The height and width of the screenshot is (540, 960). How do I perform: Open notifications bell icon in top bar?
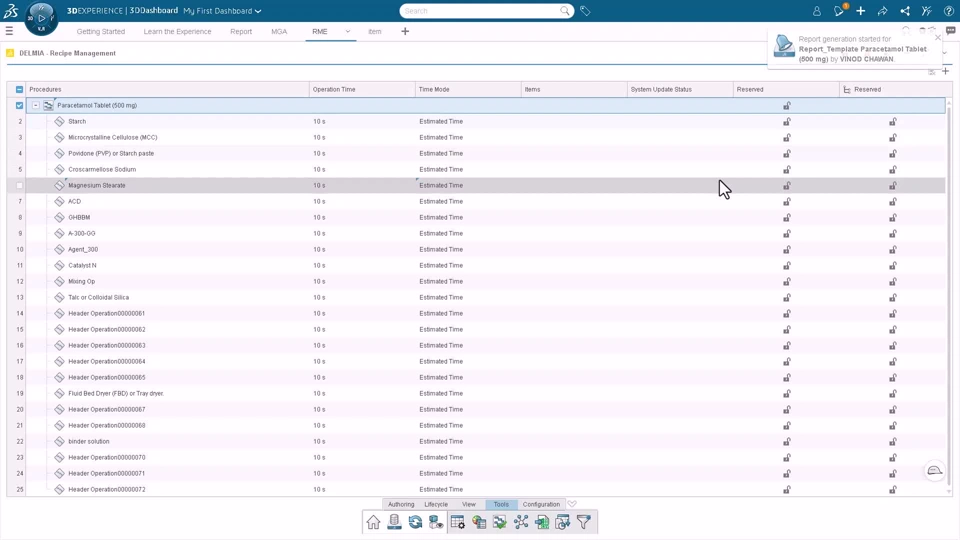pos(839,10)
